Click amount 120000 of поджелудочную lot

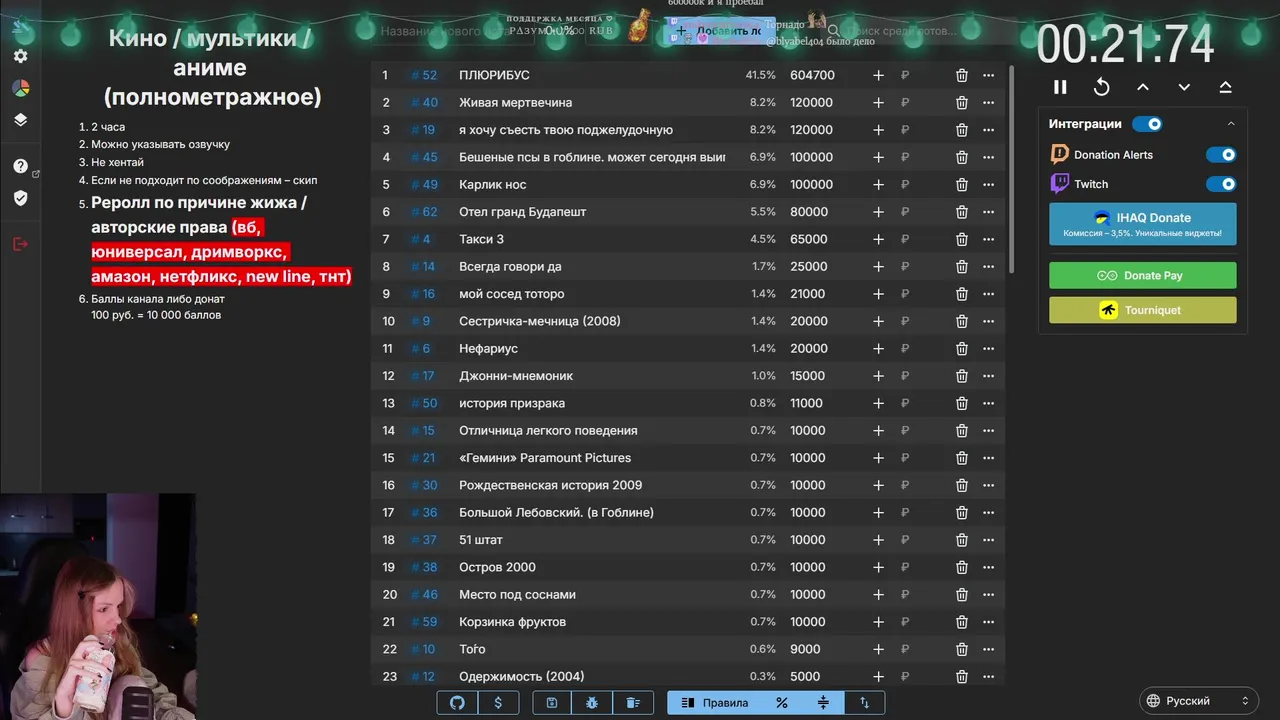point(811,130)
